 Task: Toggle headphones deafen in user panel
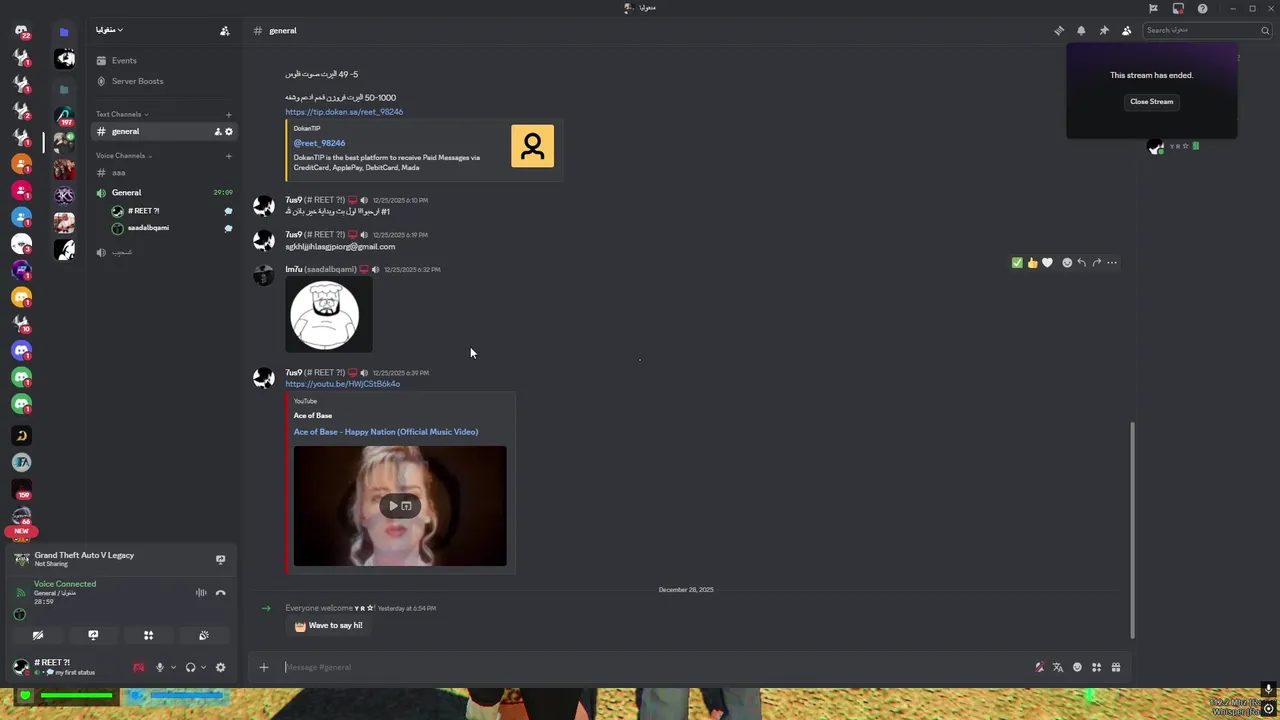pos(190,668)
